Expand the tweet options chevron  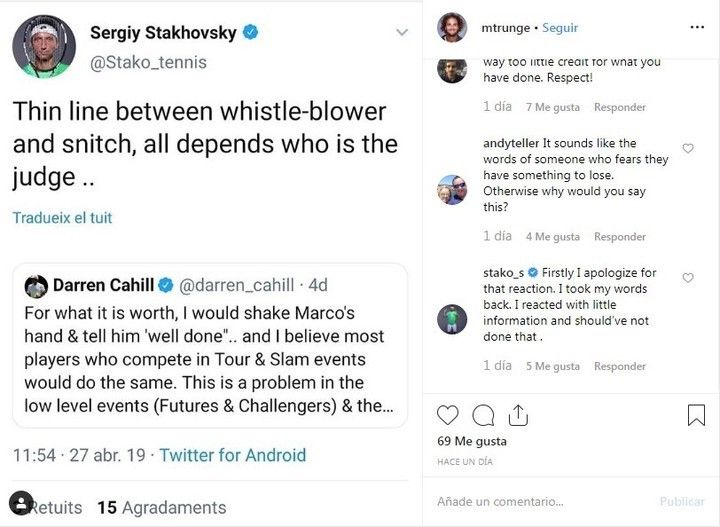click(402, 33)
